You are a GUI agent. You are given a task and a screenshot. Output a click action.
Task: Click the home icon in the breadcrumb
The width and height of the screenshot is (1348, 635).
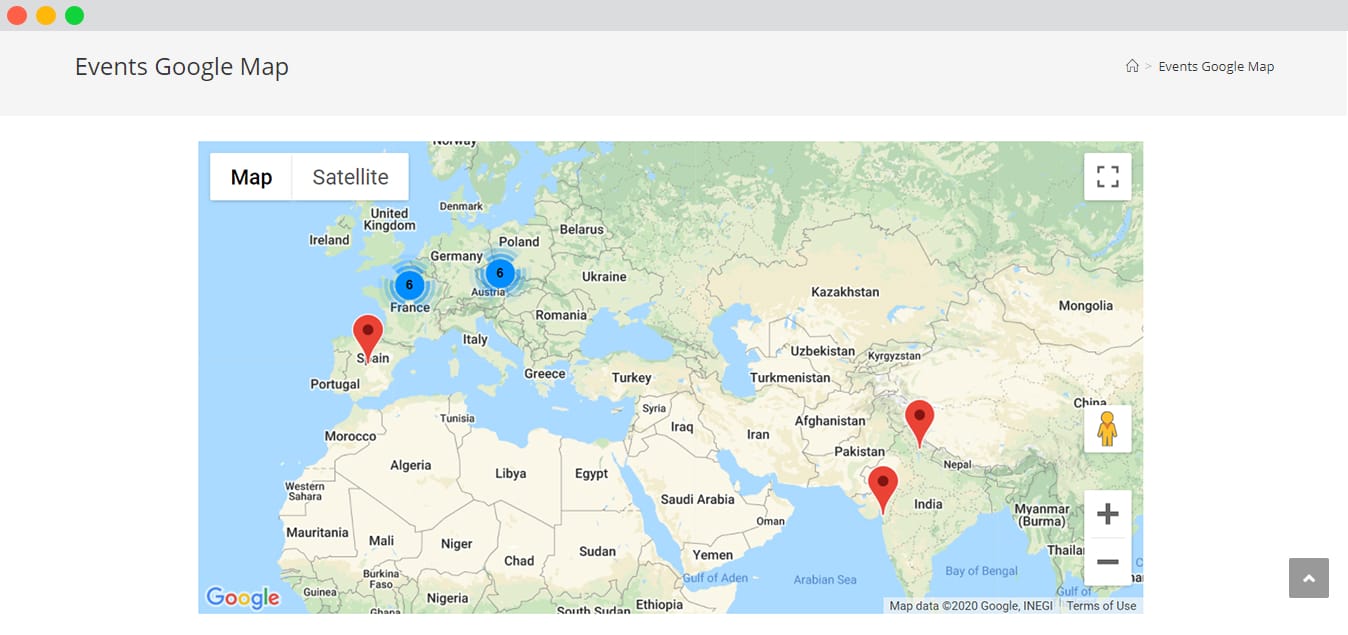pyautogui.click(x=1131, y=65)
